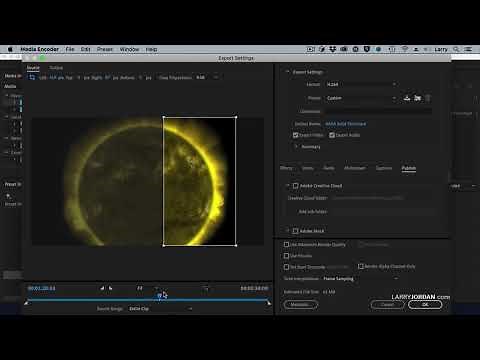Click the Import Preset icon

coord(418,98)
